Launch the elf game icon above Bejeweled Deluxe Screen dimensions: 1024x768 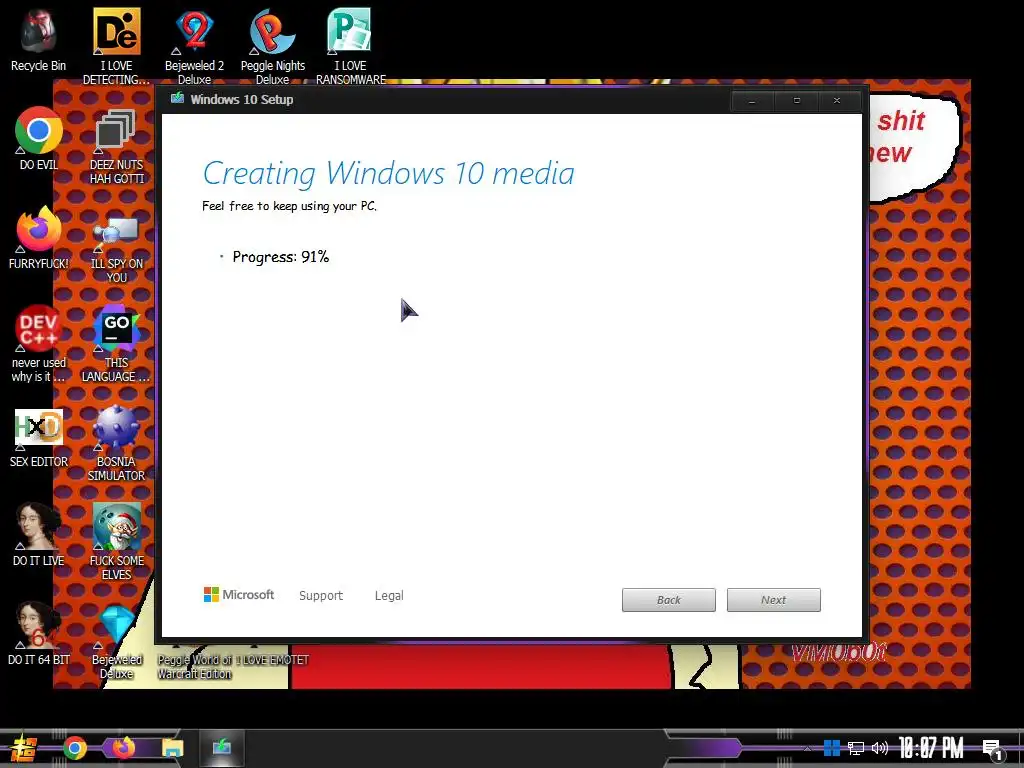116,541
